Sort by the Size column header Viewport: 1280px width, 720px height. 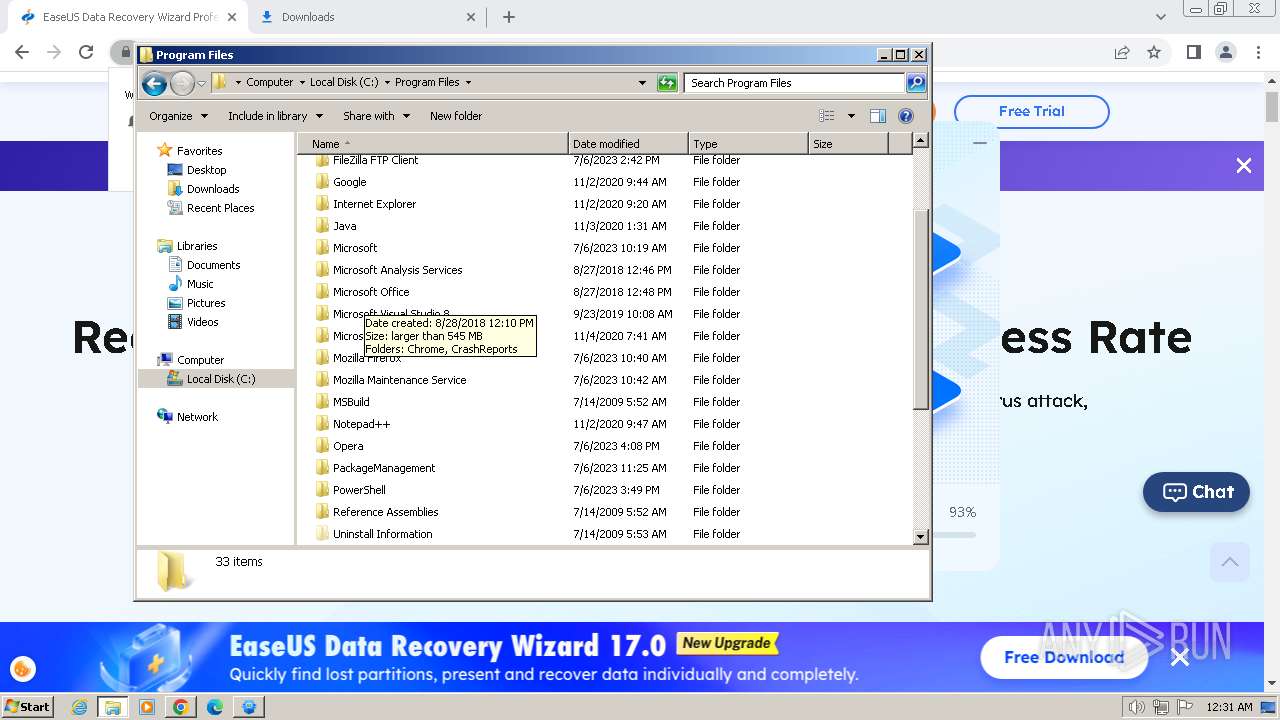click(x=848, y=144)
